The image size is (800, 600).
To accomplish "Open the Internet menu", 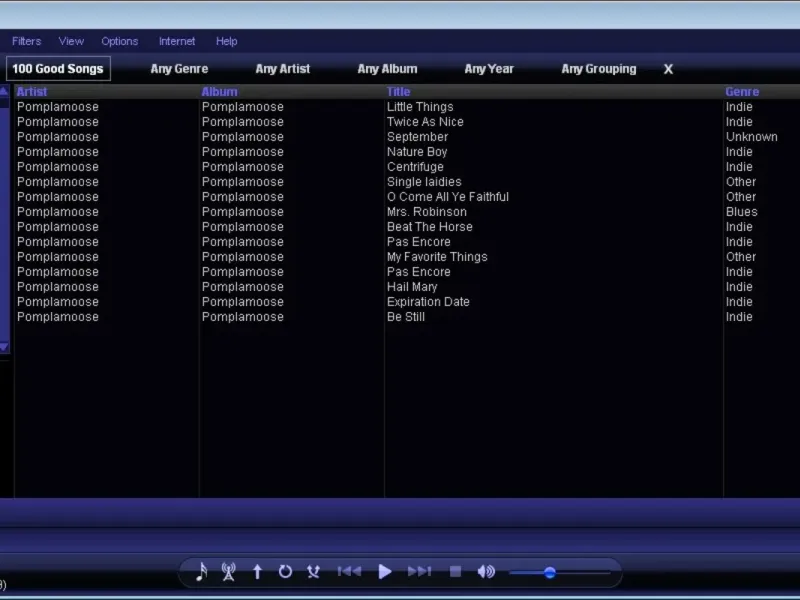I will (177, 41).
